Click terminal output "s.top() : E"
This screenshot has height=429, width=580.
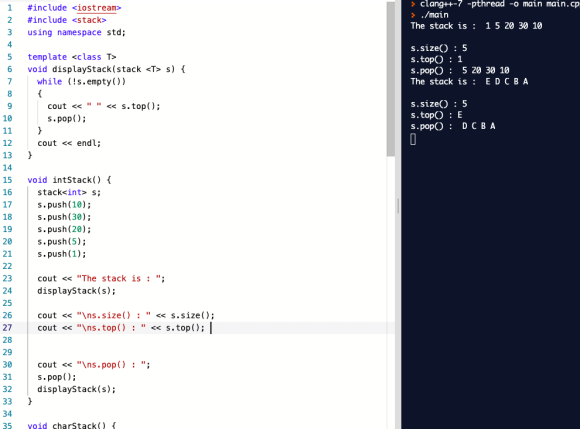tap(436, 115)
